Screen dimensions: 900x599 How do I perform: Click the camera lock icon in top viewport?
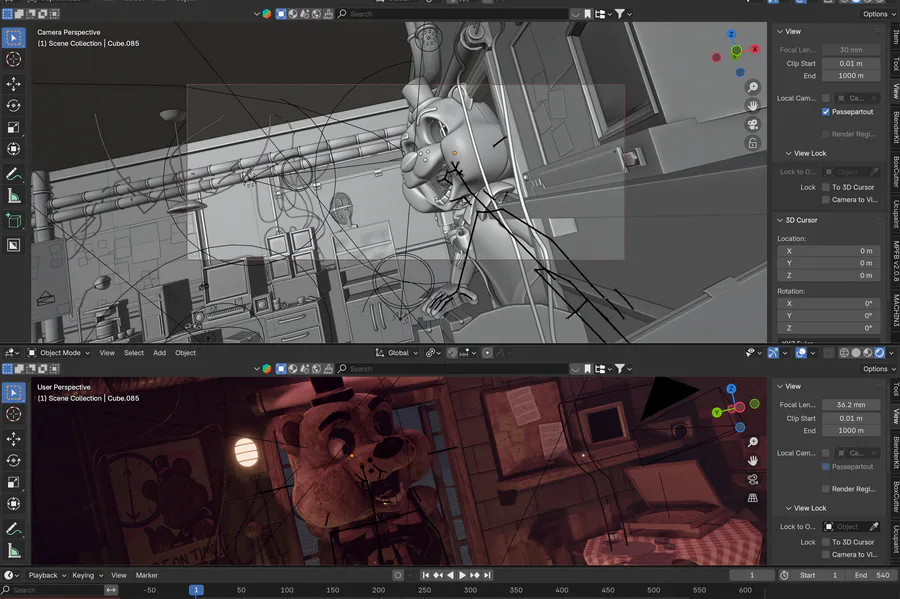tap(752, 143)
